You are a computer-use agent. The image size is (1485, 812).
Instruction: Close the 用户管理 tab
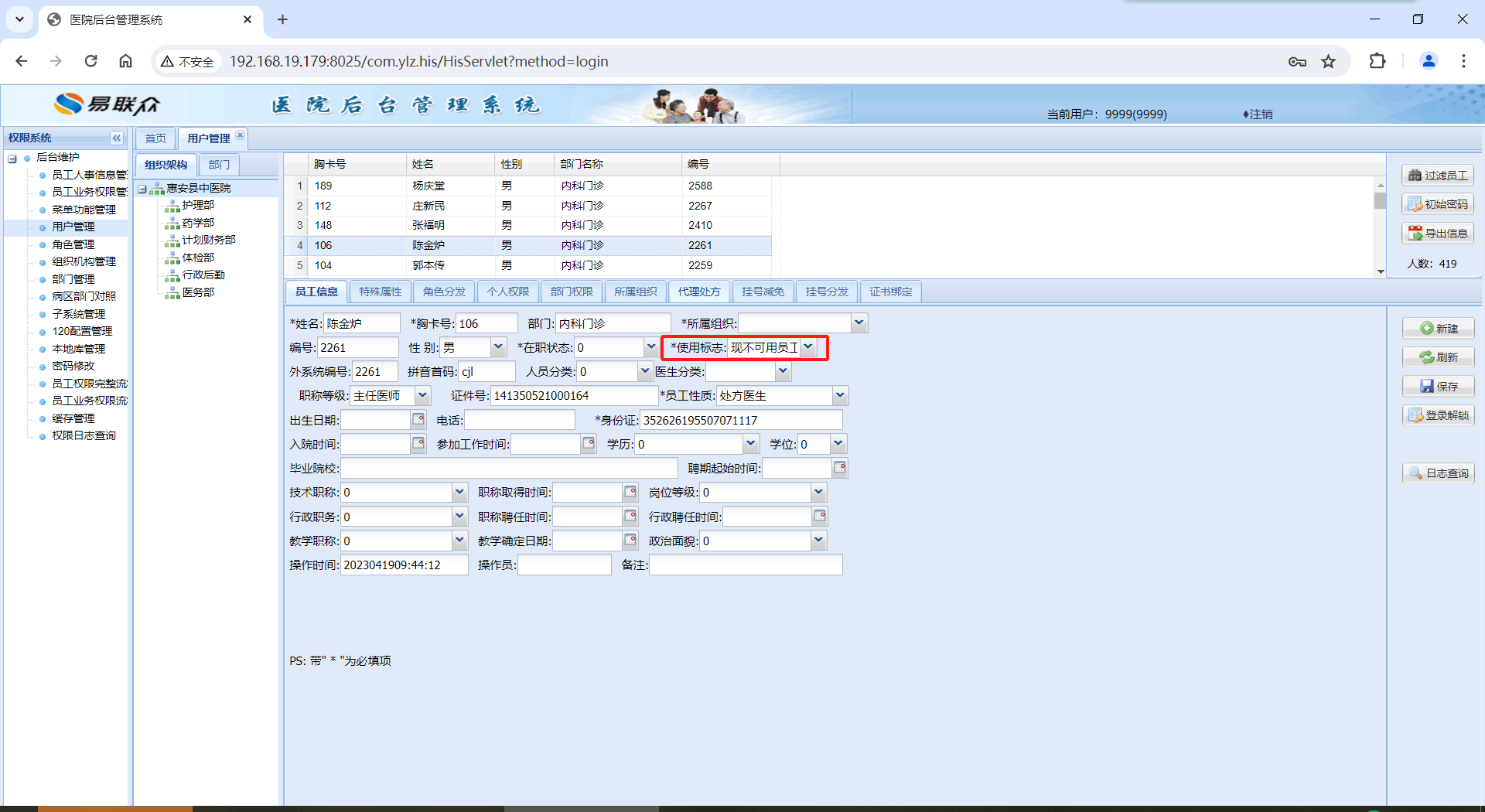tap(240, 135)
